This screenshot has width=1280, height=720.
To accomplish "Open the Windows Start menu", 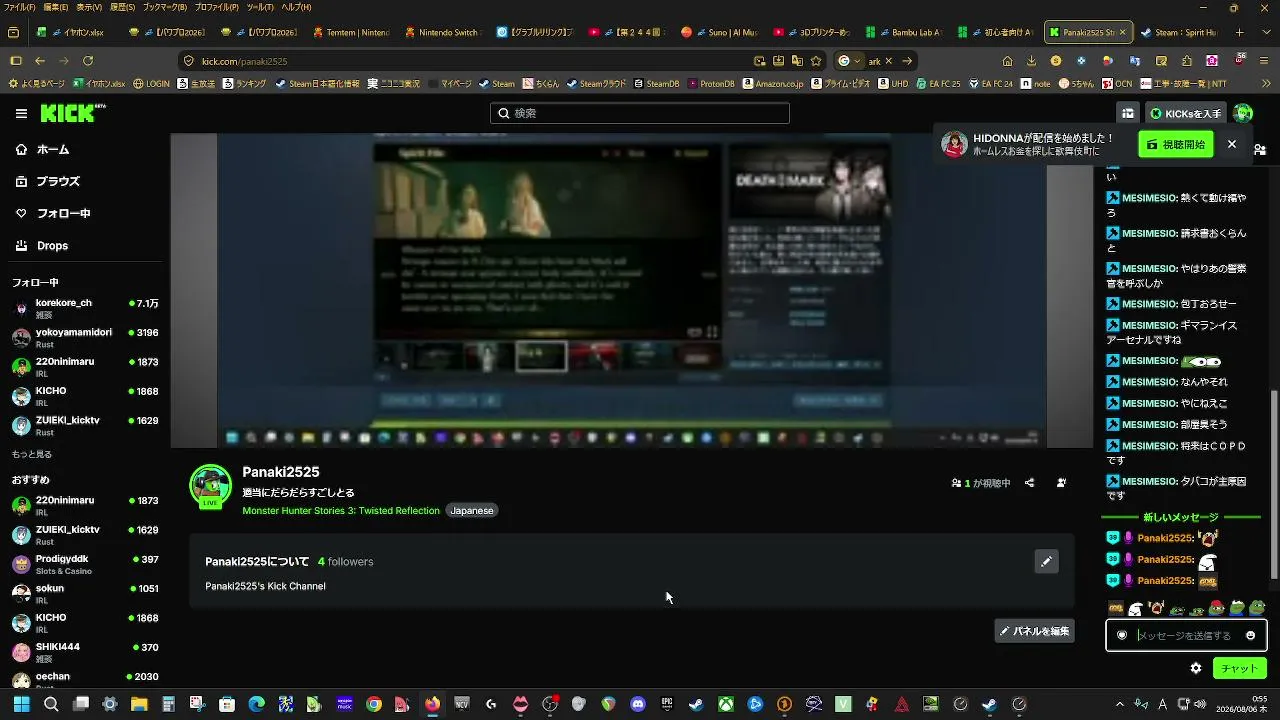I will (x=21, y=704).
